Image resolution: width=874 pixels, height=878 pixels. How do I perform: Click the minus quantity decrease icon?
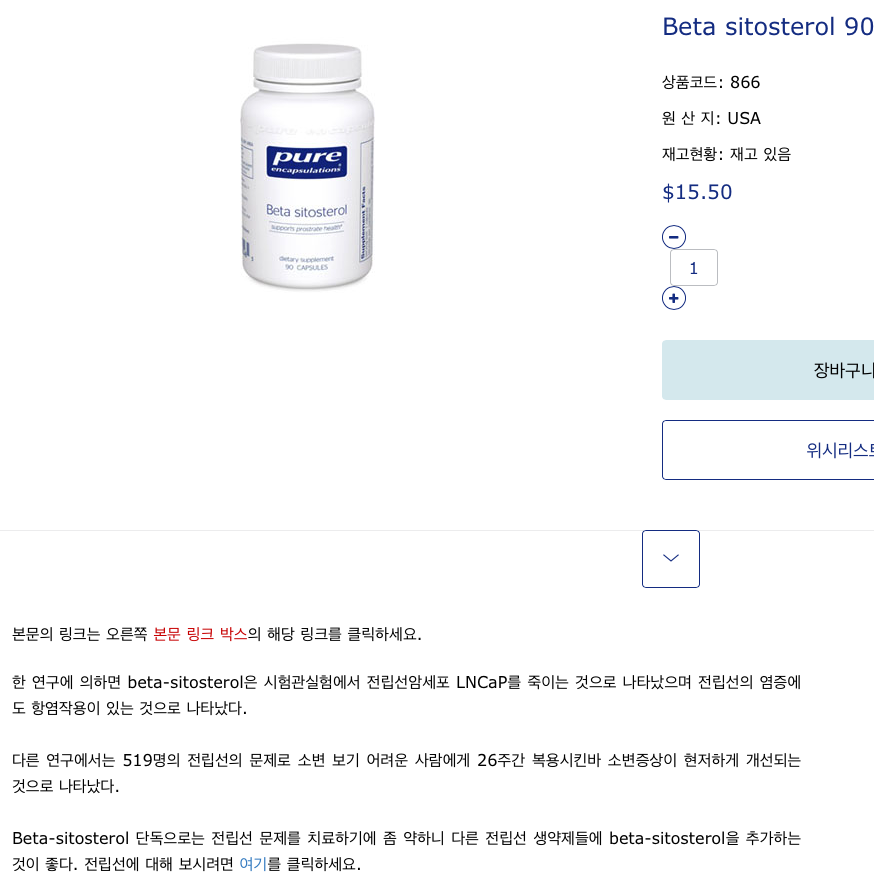[x=674, y=237]
